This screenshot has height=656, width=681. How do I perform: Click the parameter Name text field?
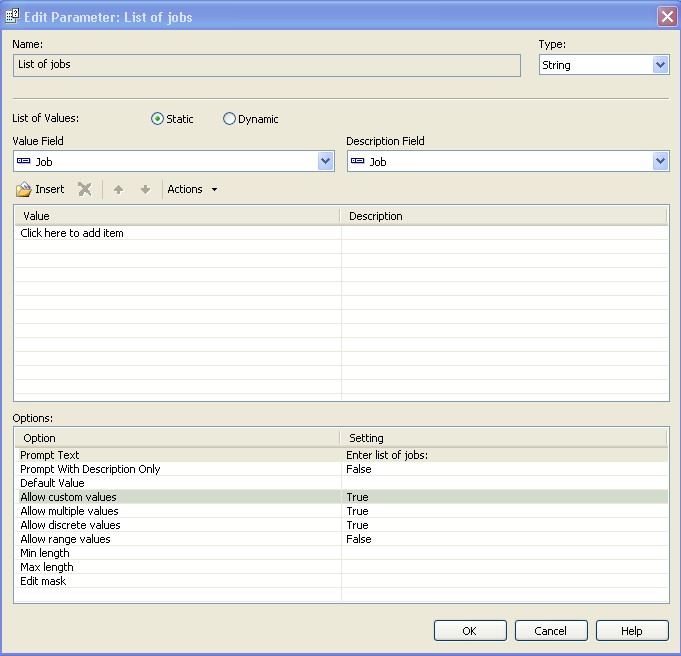(x=267, y=65)
